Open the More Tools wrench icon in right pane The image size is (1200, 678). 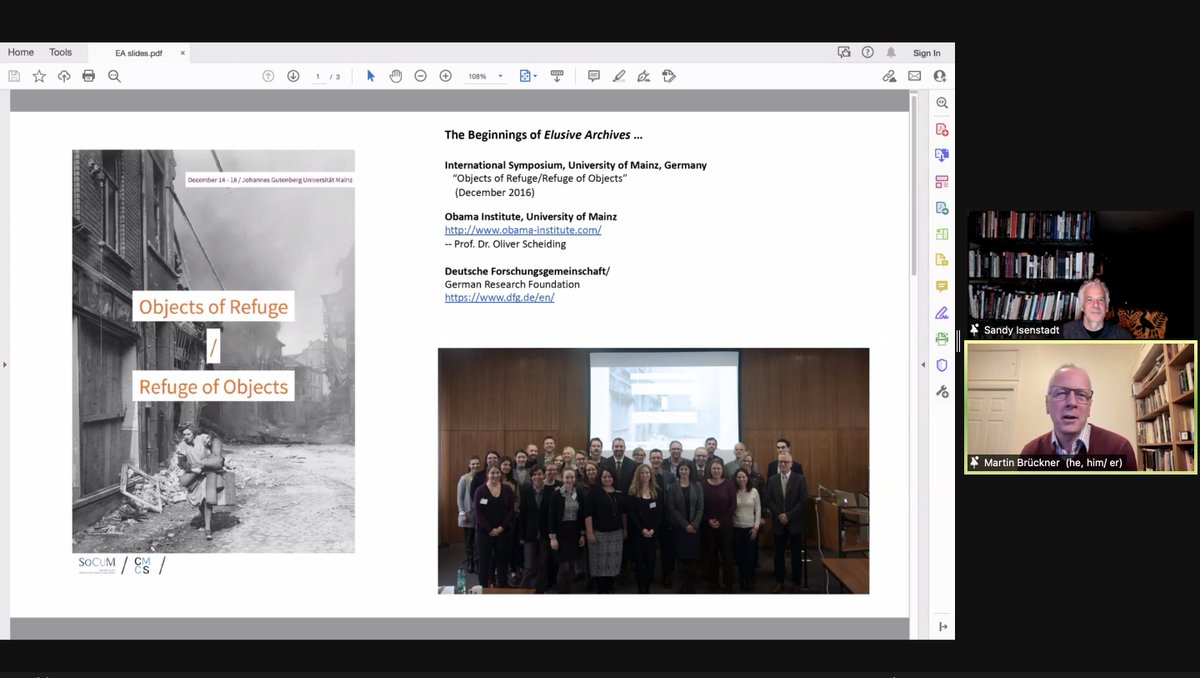coord(942,391)
